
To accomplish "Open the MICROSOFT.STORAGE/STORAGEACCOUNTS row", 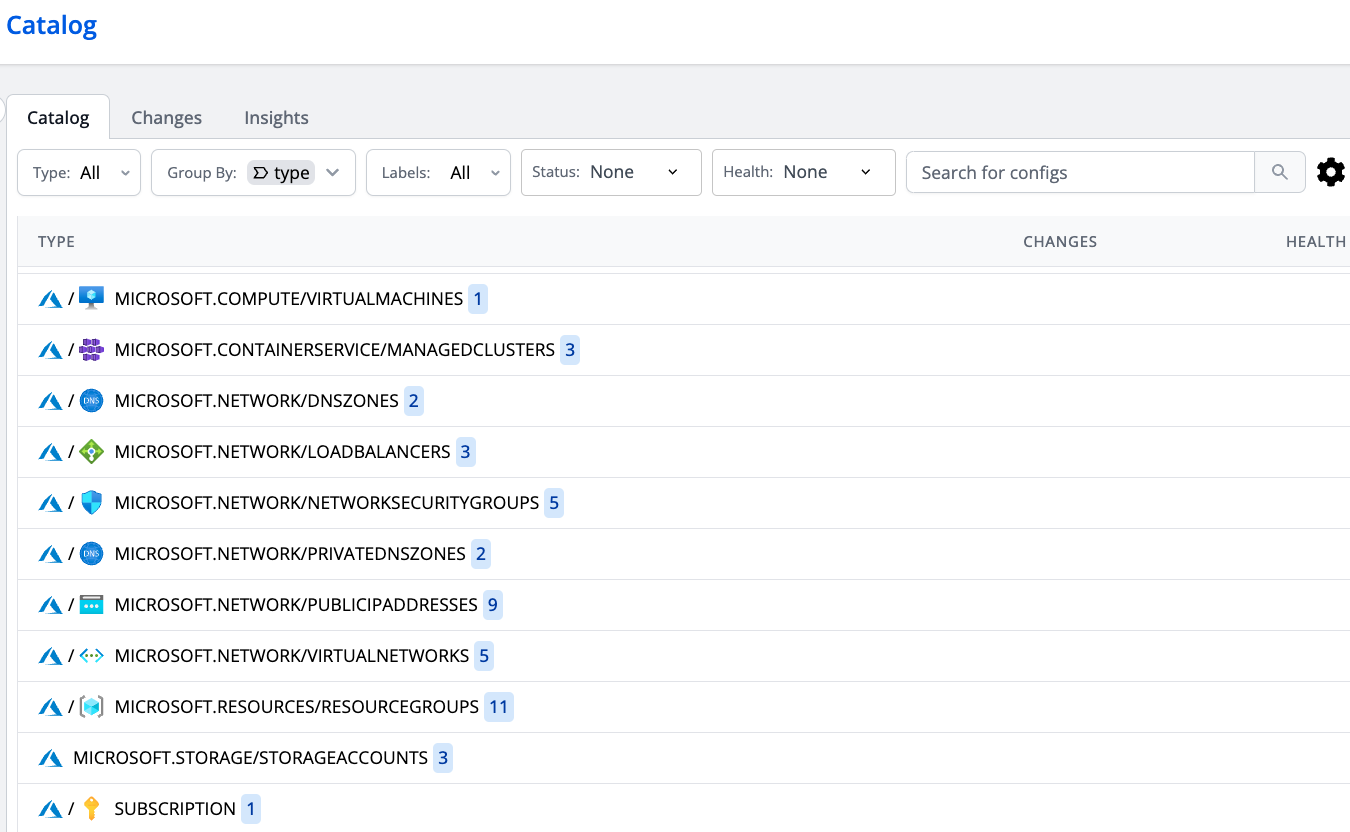I will click(250, 758).
